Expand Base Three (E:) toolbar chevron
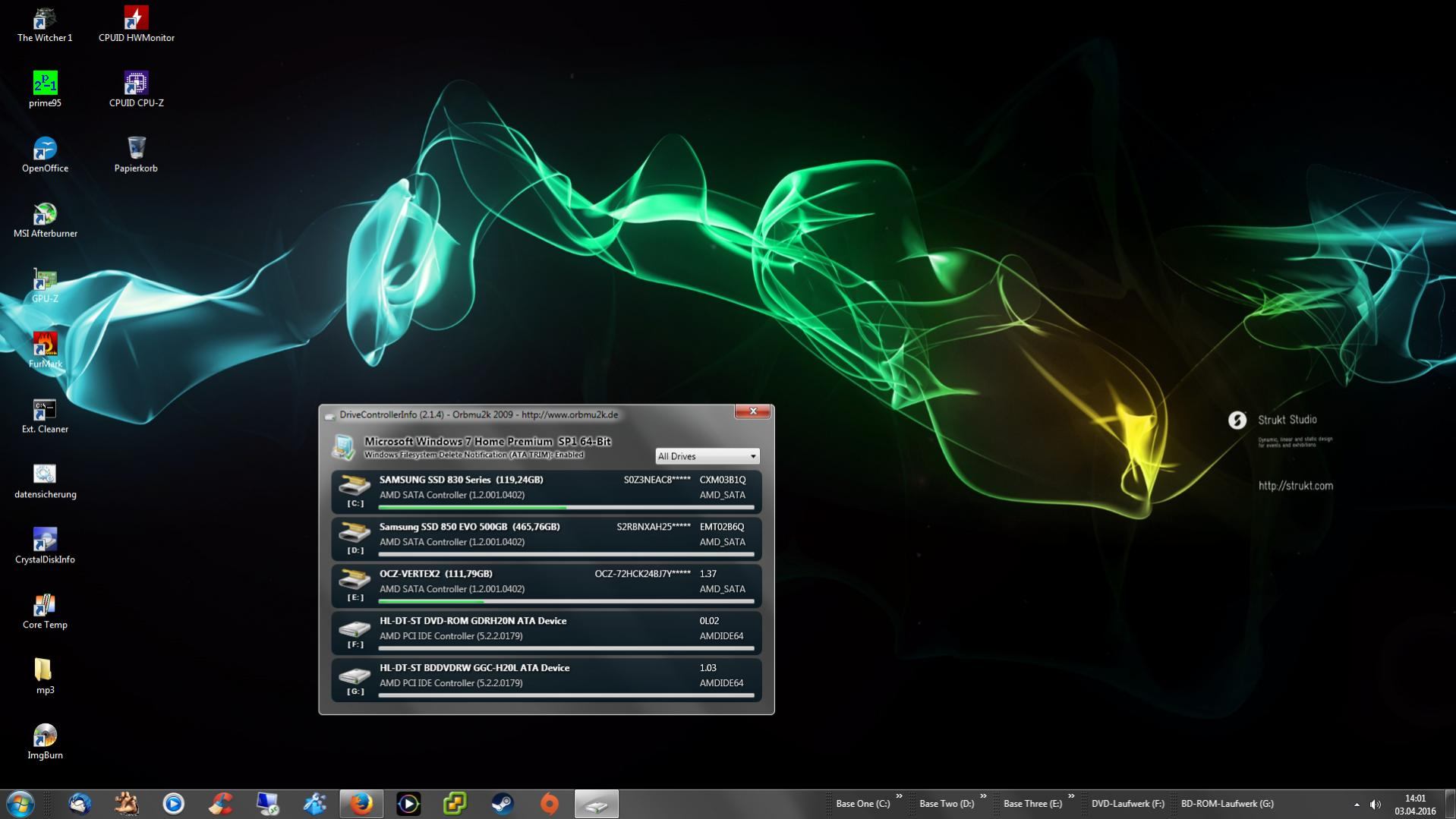The width and height of the screenshot is (1456, 819). (x=1071, y=796)
